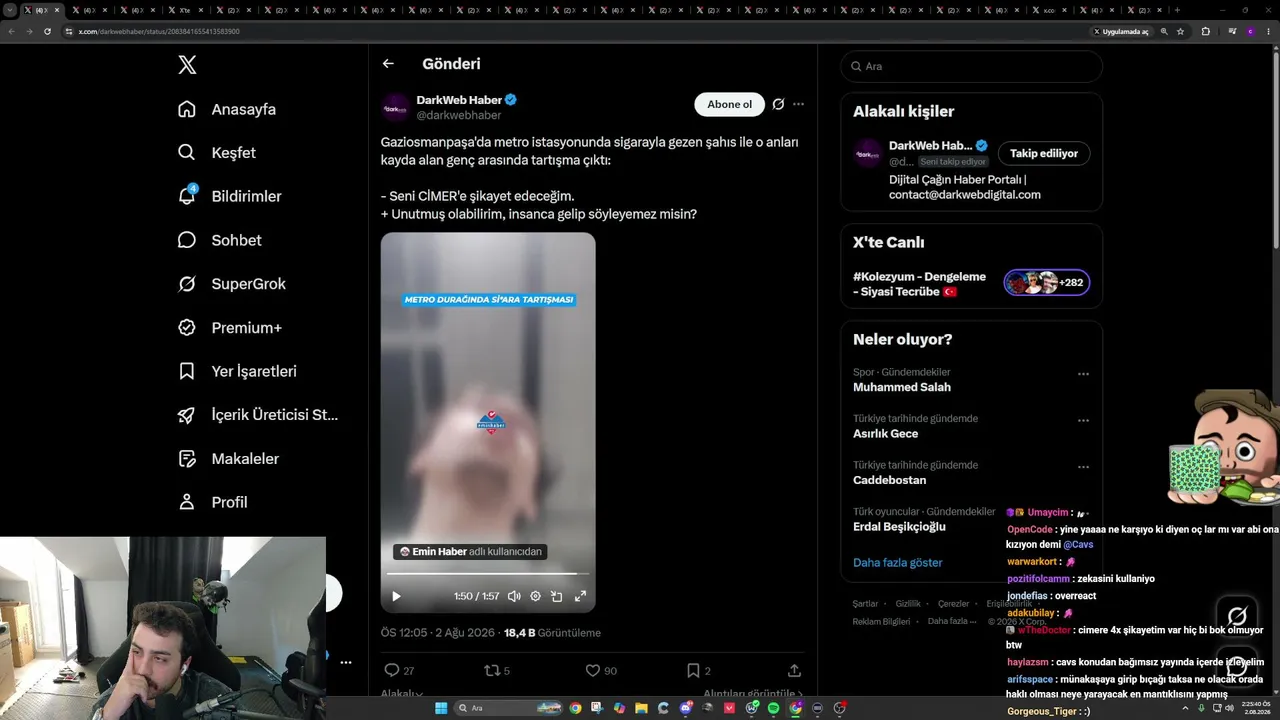Click video progress bar
Image resolution: width=1280 pixels, height=720 pixels.
[x=488, y=574]
